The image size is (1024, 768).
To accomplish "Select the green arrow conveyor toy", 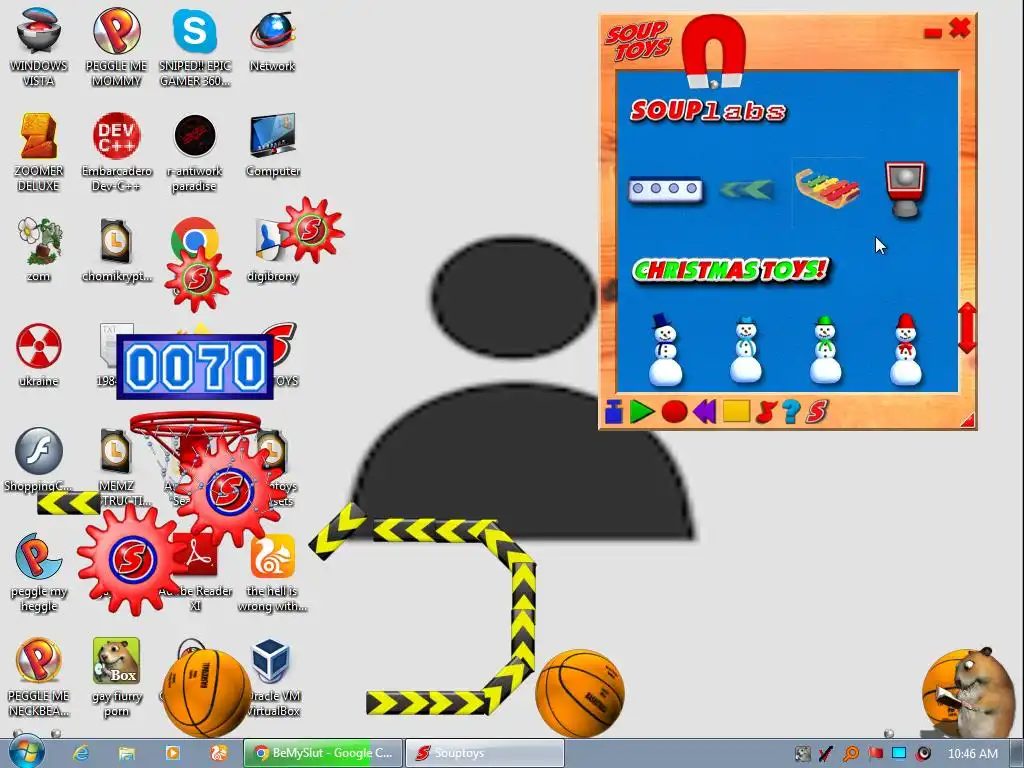I will 746,190.
